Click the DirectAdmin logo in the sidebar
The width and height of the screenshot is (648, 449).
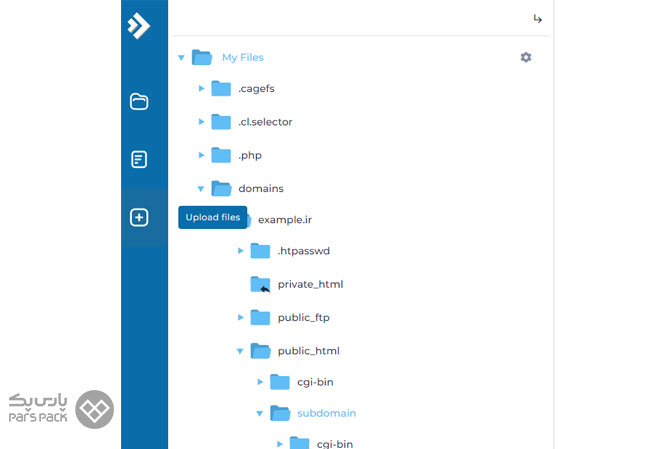[139, 26]
